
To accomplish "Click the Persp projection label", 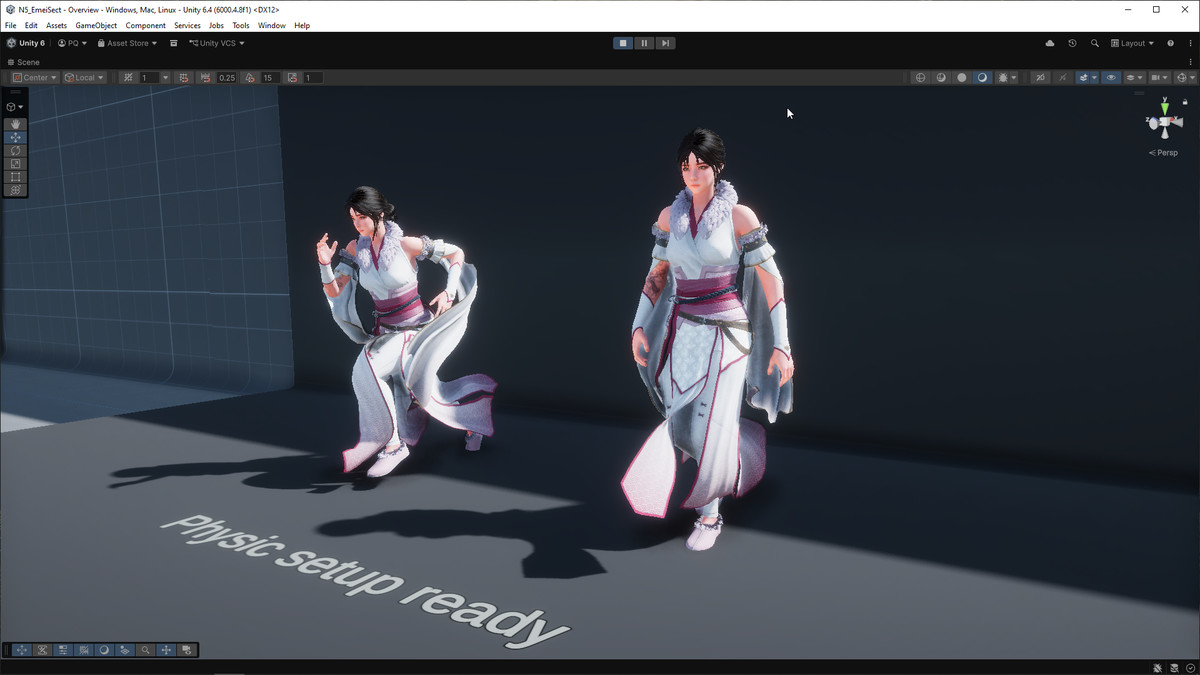I will pos(1165,153).
